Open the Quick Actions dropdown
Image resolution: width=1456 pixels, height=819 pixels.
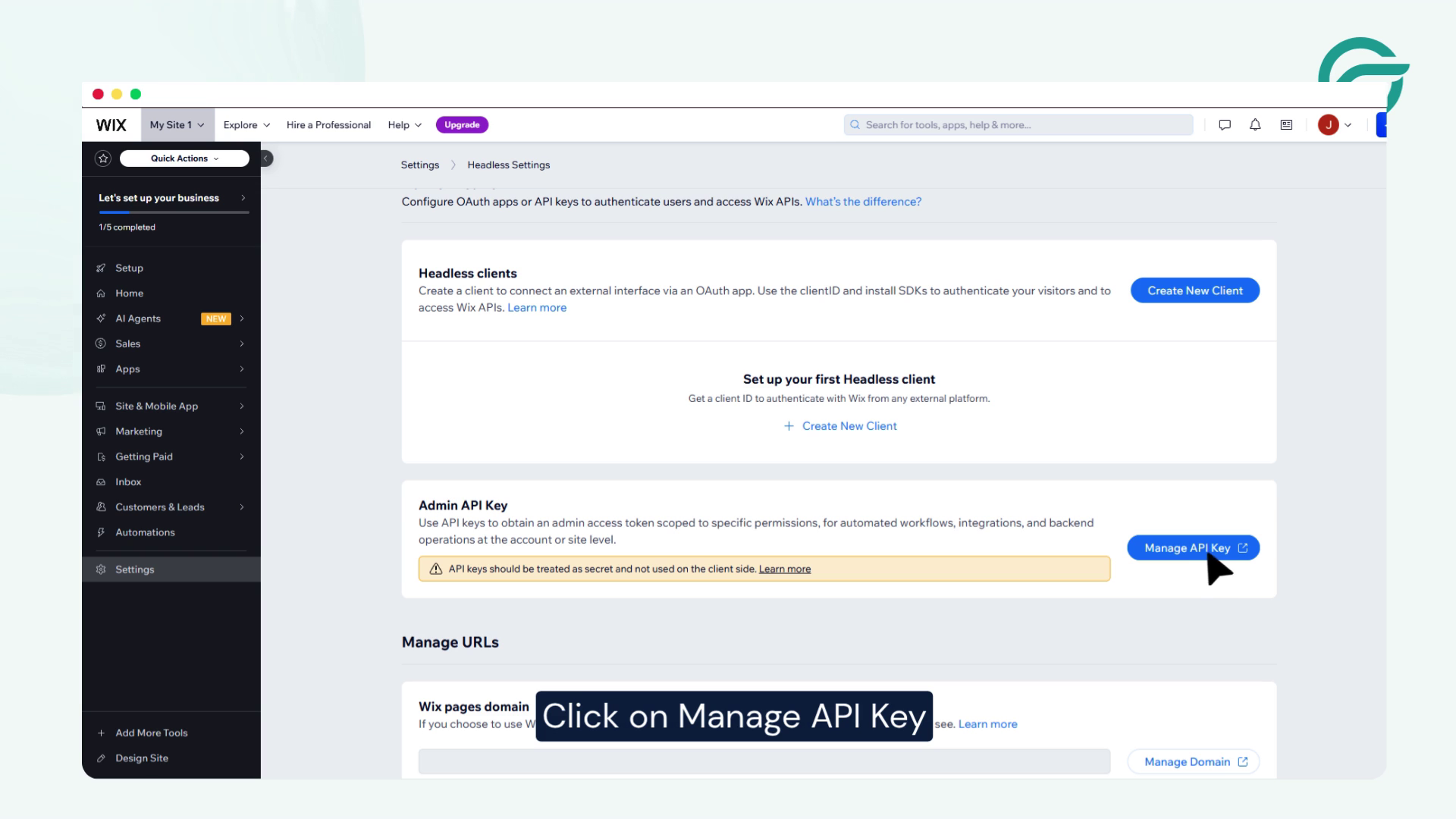[184, 158]
